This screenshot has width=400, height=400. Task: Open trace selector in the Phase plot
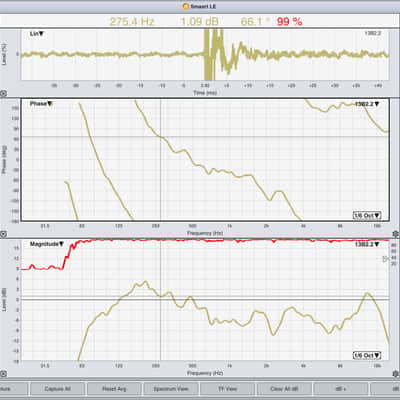367,104
